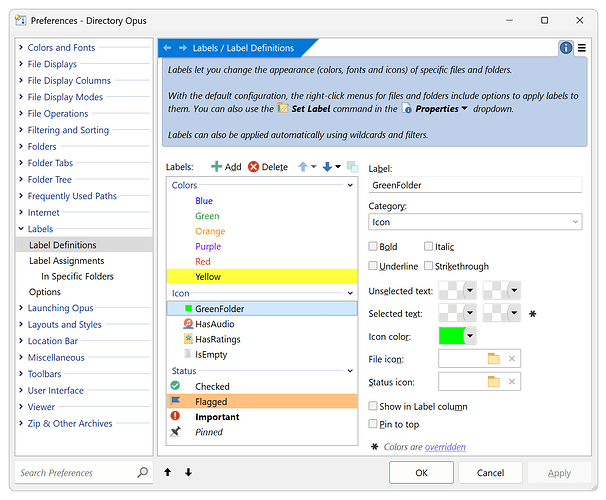
Task: Toggle the blue info help icon
Action: [565, 48]
